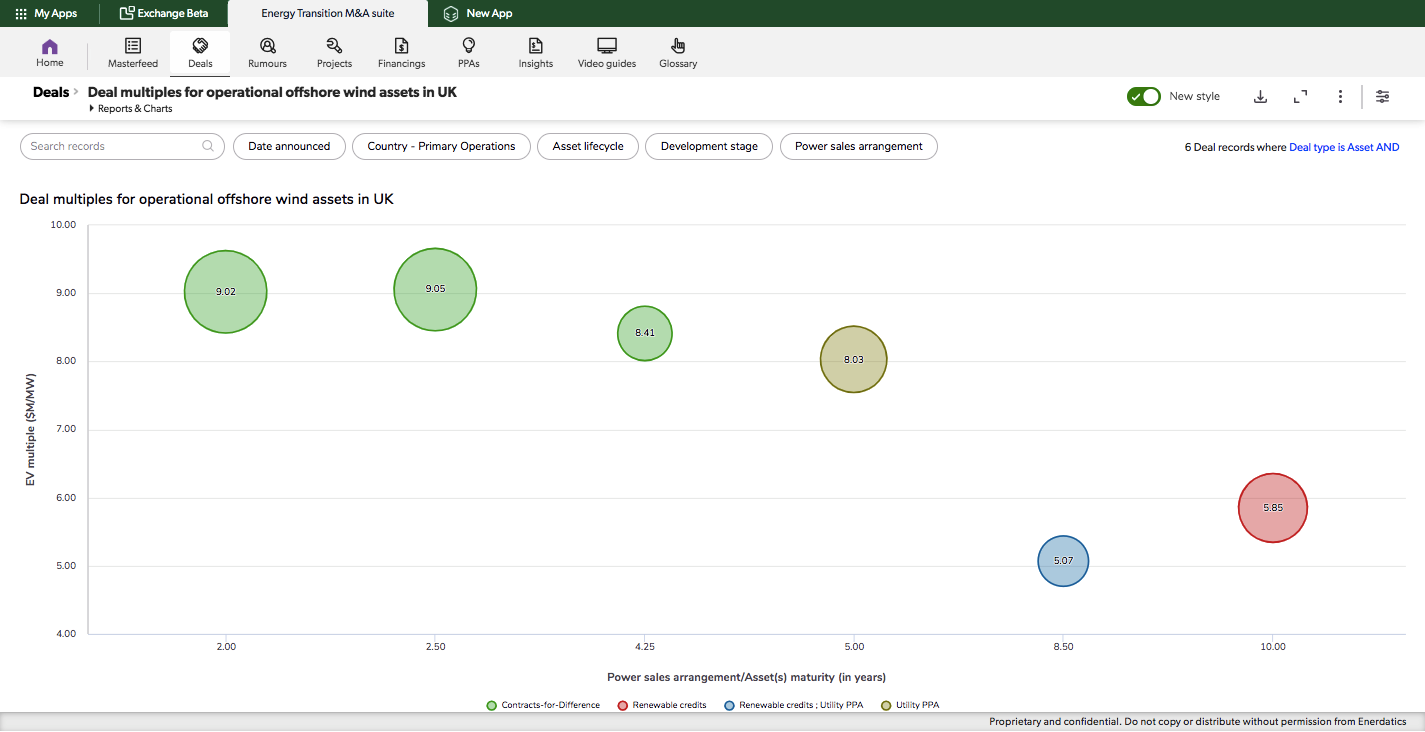
Task: Open the Date announced filter
Action: pyautogui.click(x=289, y=146)
